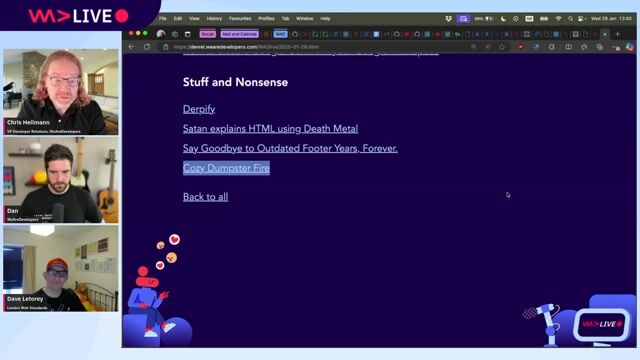Follow the Back to all link
Image resolution: width=640 pixels, height=360 pixels.
coord(205,197)
